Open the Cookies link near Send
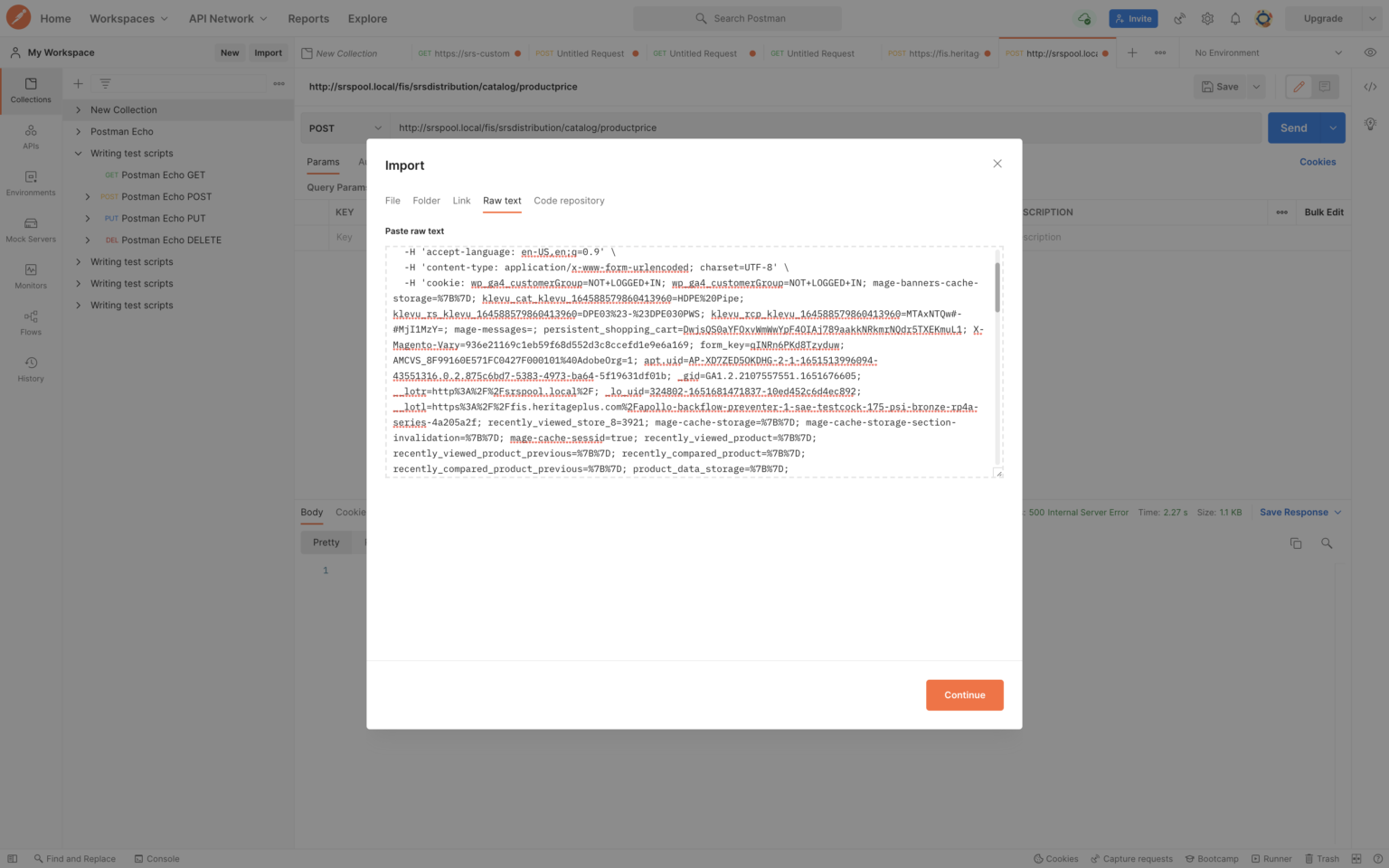 click(x=1318, y=162)
